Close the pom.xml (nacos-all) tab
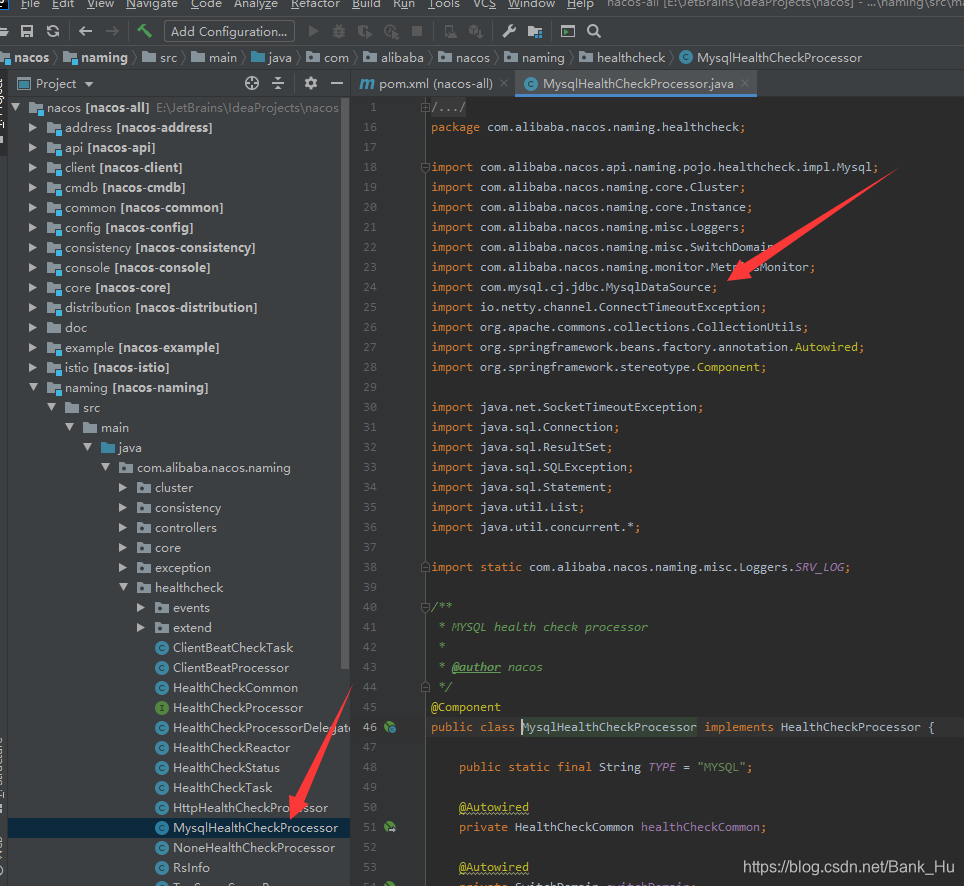Screen dimensions: 964x886 pos(504,84)
